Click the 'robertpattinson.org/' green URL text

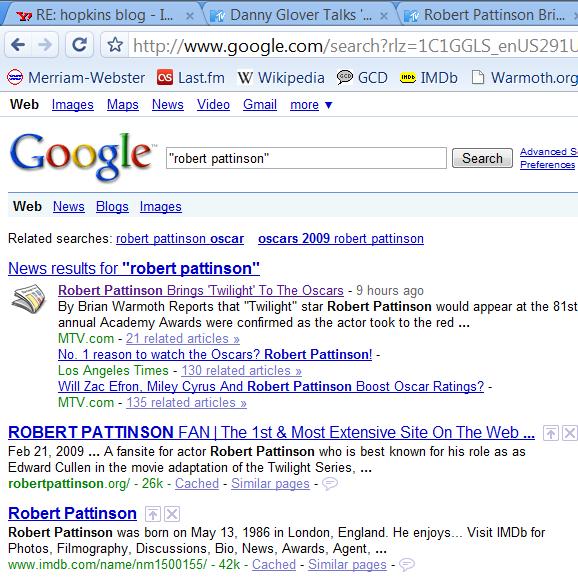point(69,483)
